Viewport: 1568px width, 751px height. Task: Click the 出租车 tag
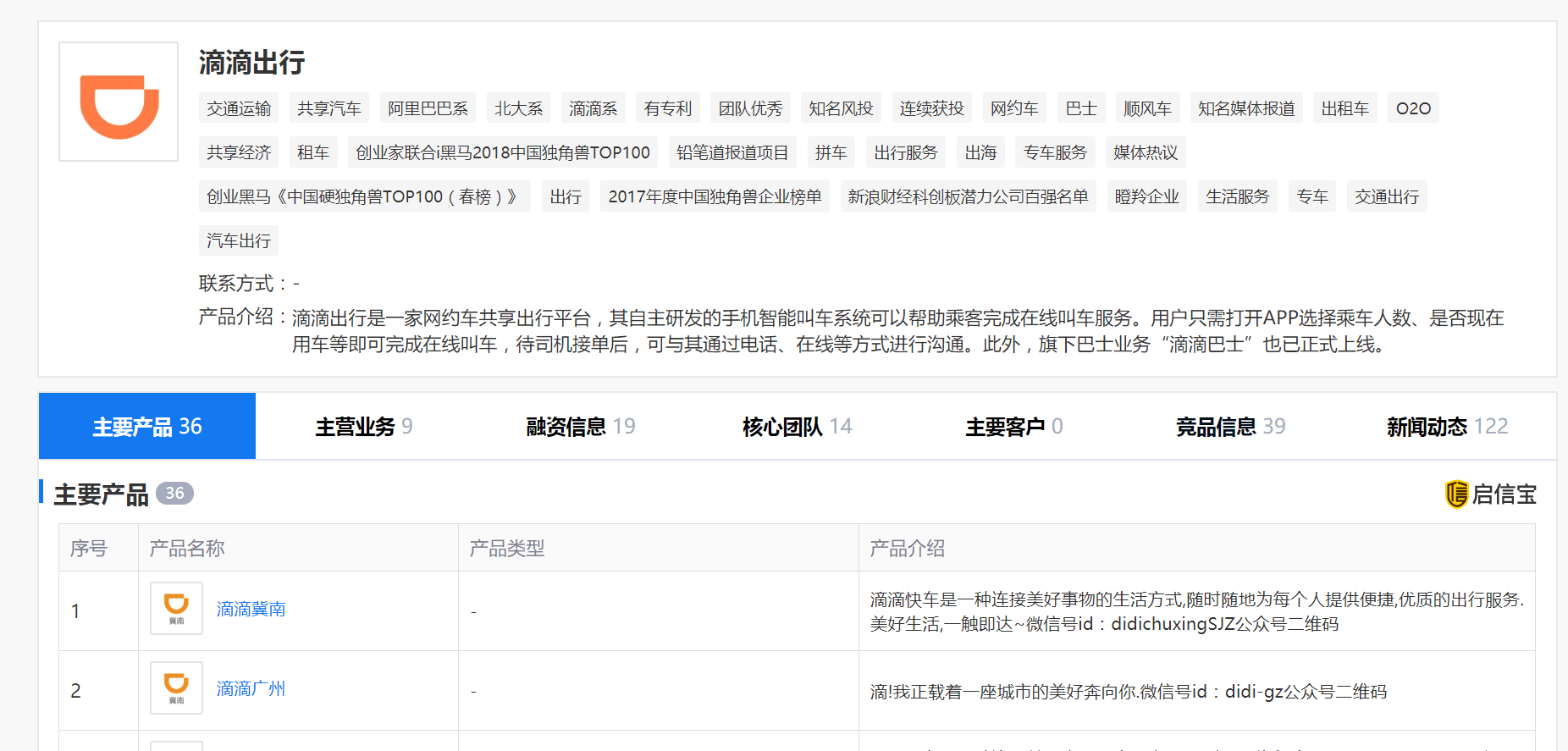1345,108
